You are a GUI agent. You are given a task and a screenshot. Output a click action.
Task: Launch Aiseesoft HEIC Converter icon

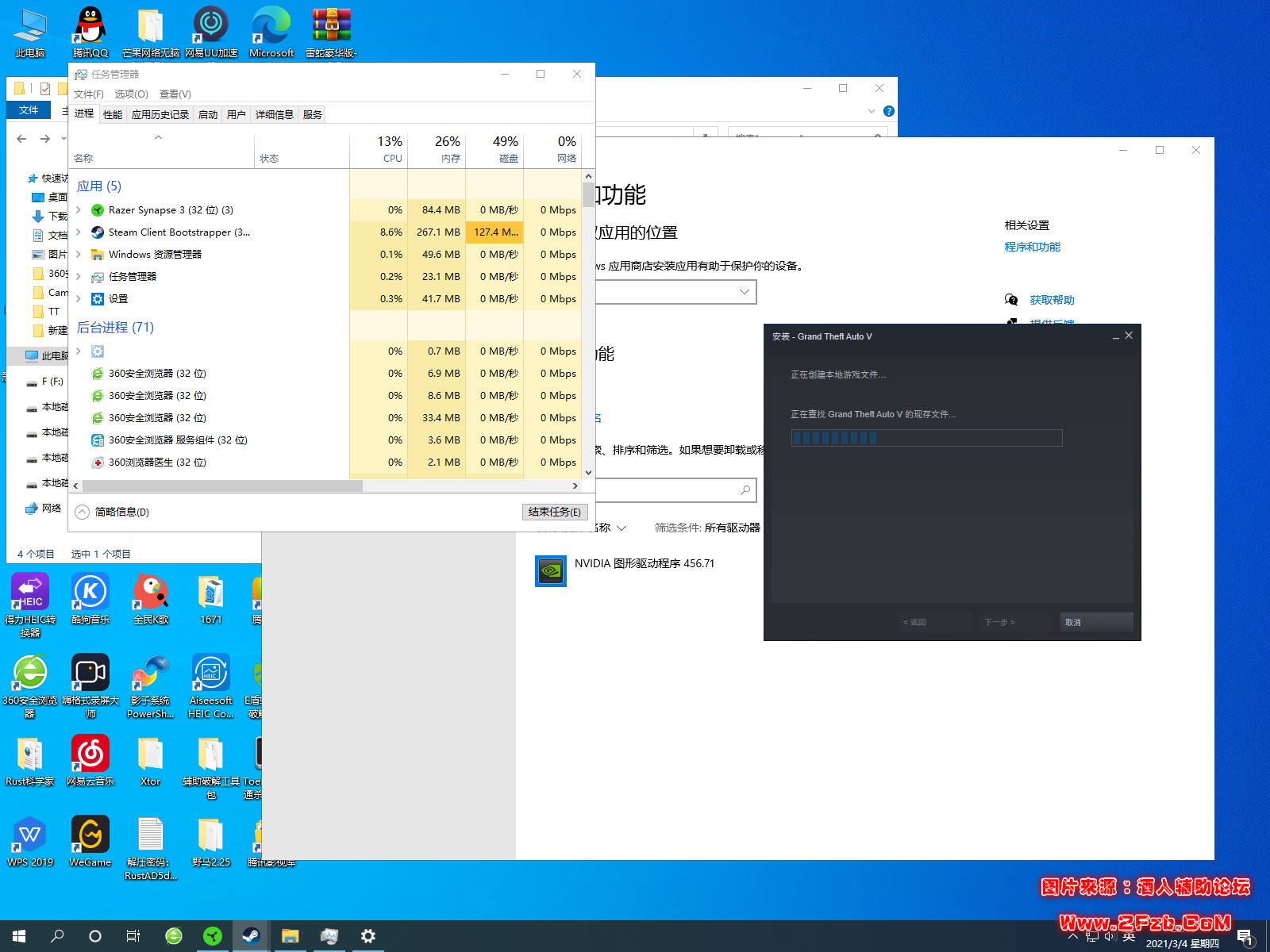click(x=211, y=685)
